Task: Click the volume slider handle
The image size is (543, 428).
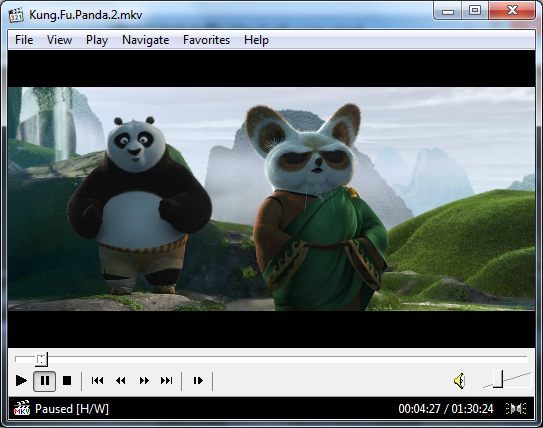Action: pyautogui.click(x=498, y=379)
